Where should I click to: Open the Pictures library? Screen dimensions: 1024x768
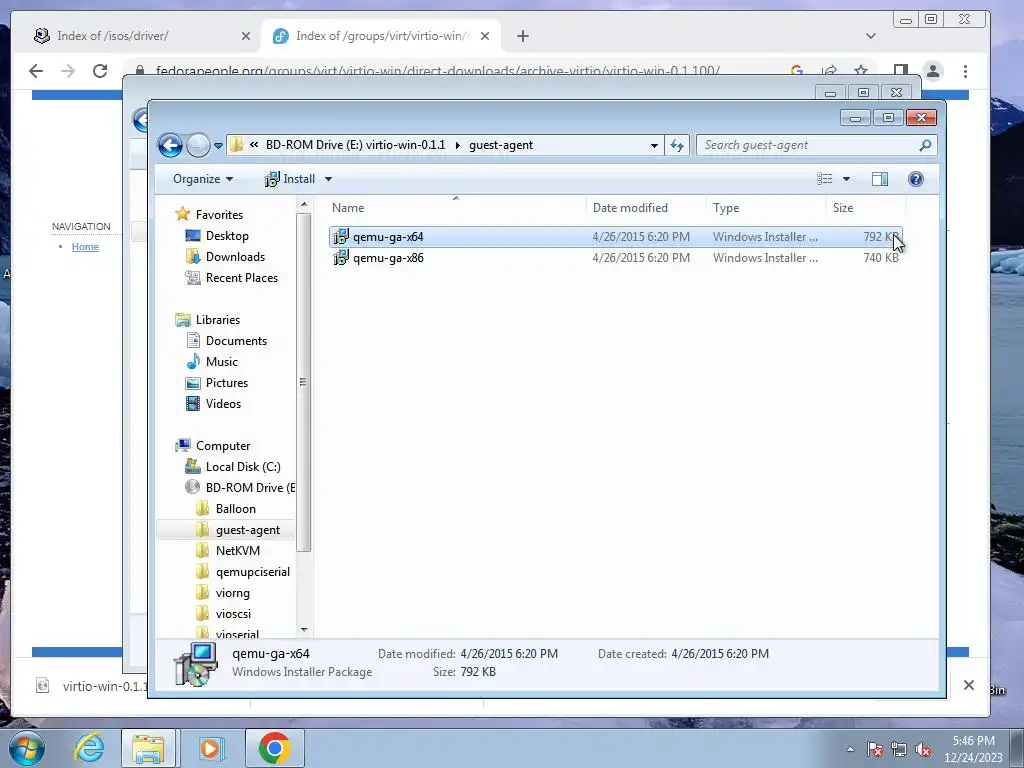pos(227,383)
